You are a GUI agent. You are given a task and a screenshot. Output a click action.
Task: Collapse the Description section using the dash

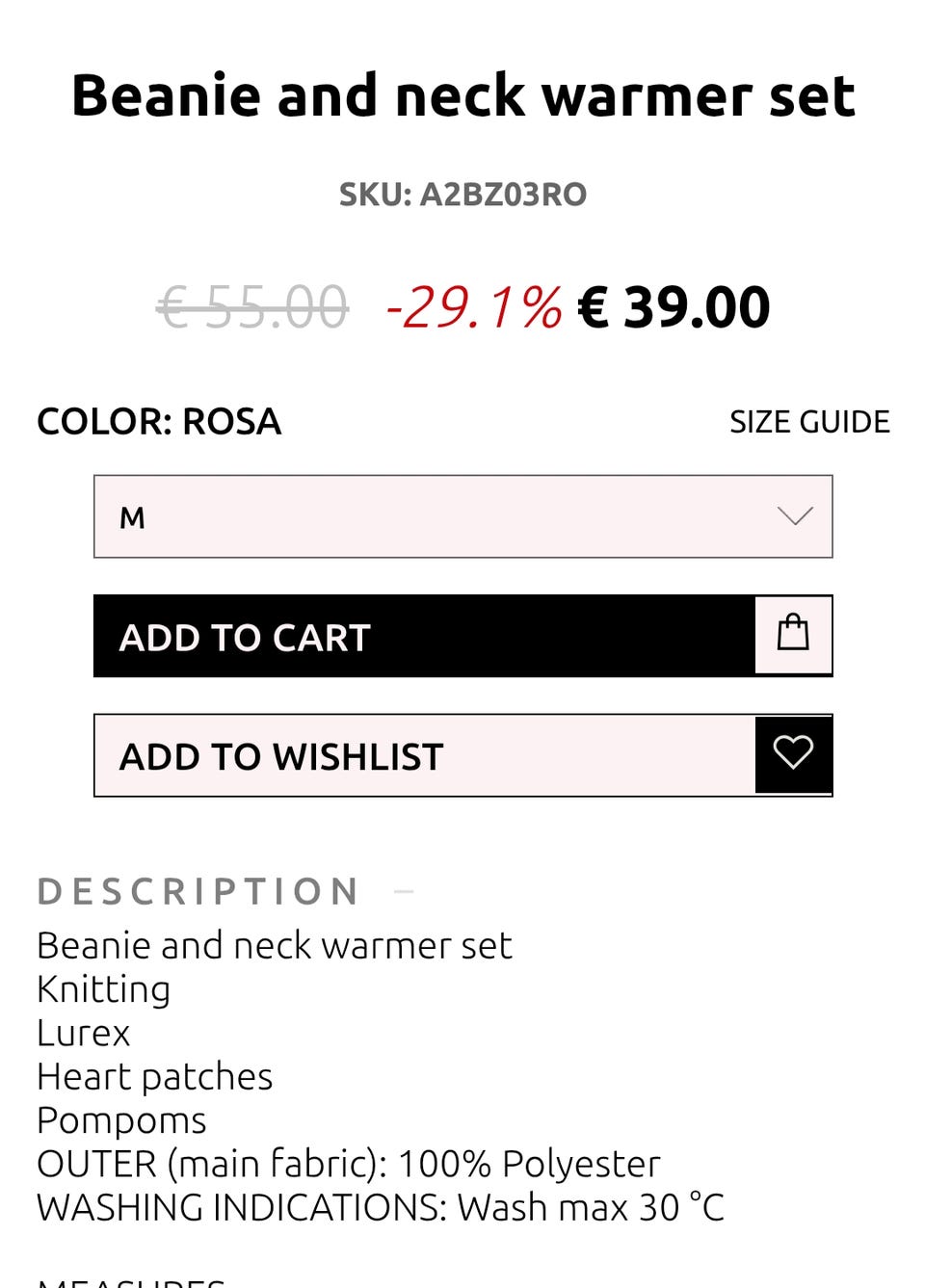point(405,892)
